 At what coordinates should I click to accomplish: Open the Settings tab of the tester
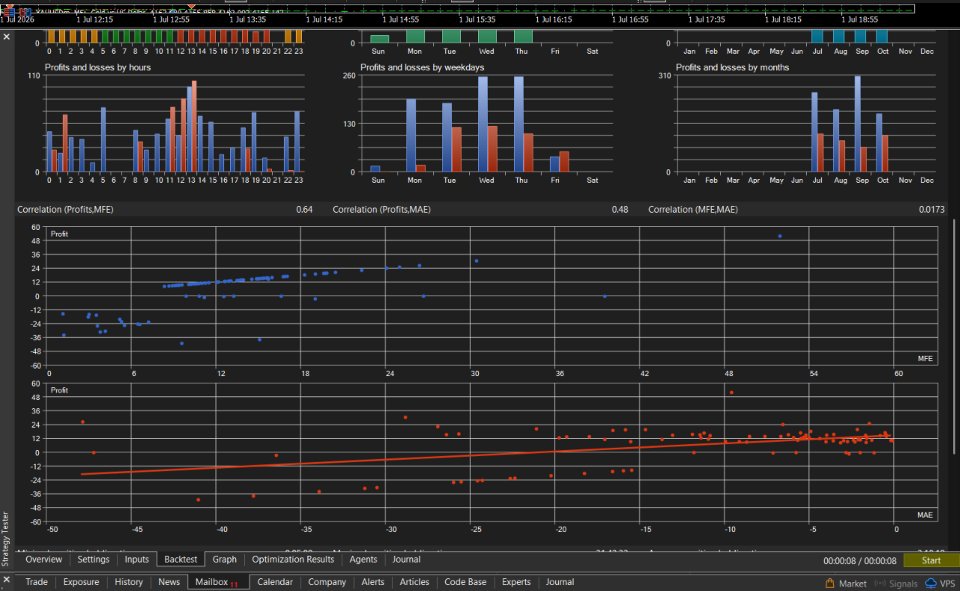[93, 559]
